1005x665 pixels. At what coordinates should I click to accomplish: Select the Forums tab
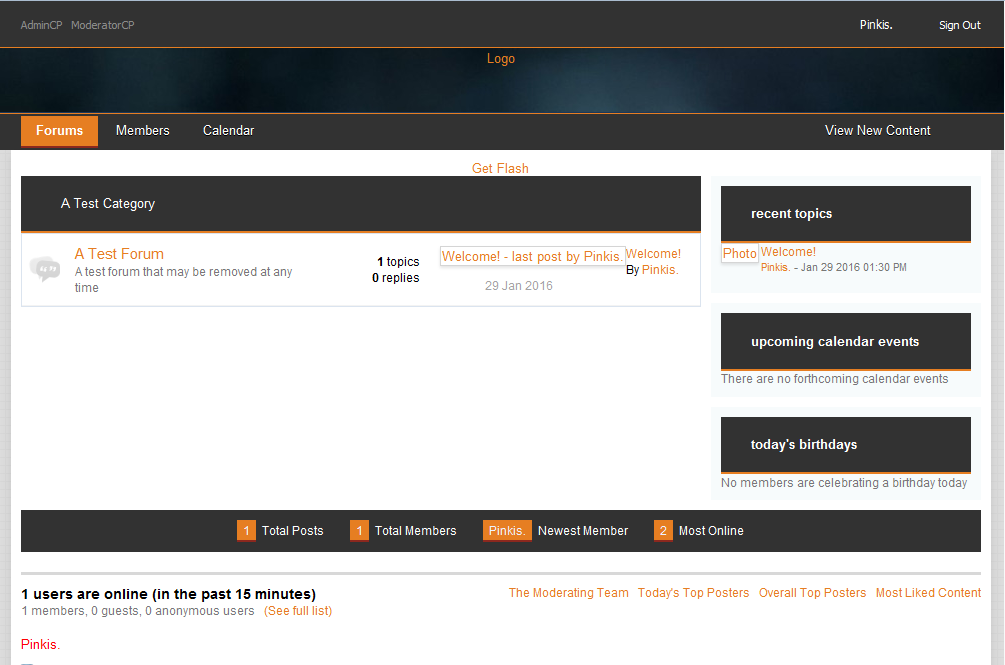(x=60, y=131)
